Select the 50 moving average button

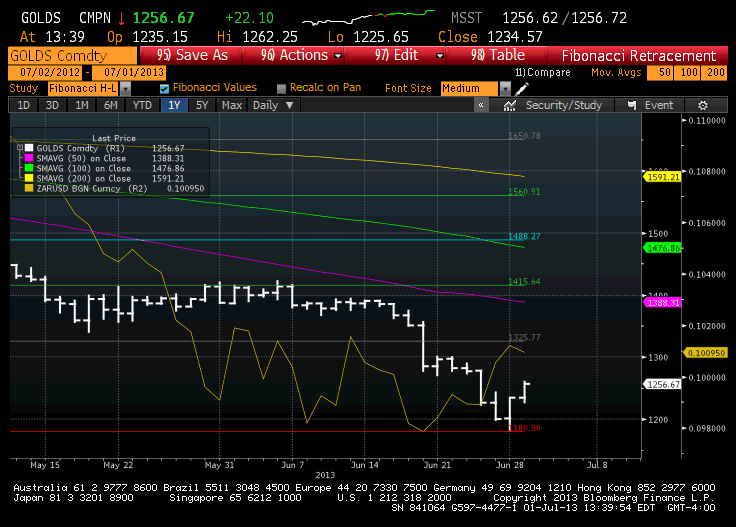[x=659, y=72]
